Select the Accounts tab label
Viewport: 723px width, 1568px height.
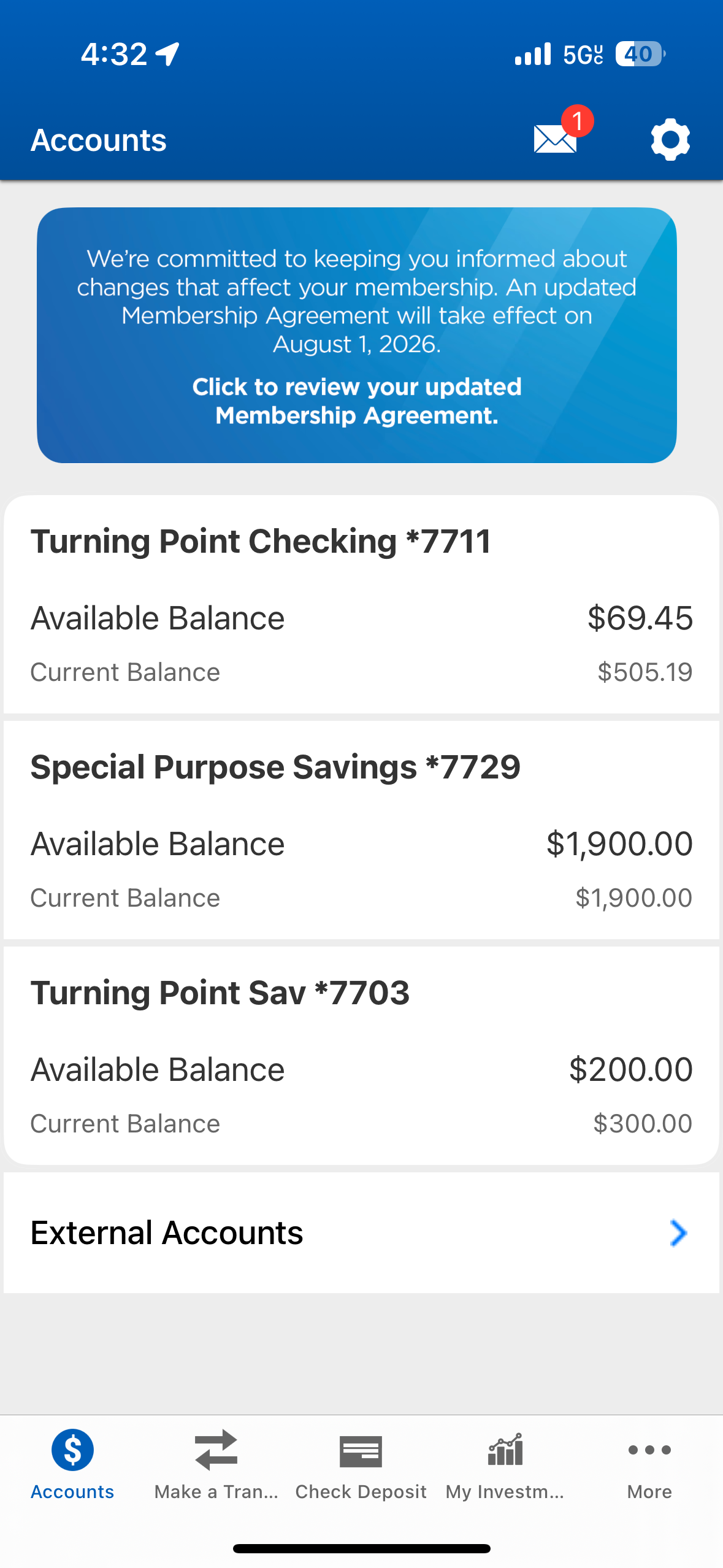click(x=72, y=1492)
